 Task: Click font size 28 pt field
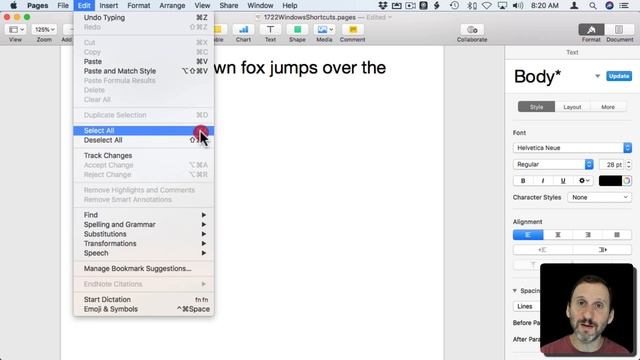point(611,164)
